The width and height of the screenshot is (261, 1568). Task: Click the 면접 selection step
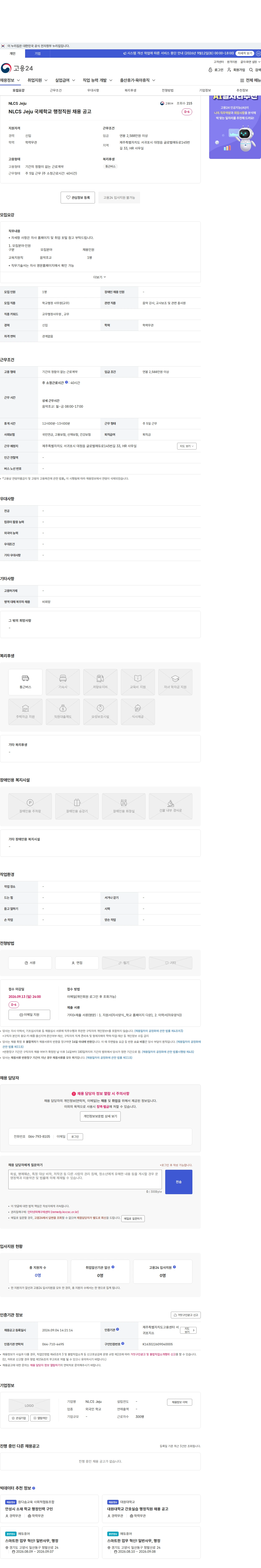click(x=77, y=963)
